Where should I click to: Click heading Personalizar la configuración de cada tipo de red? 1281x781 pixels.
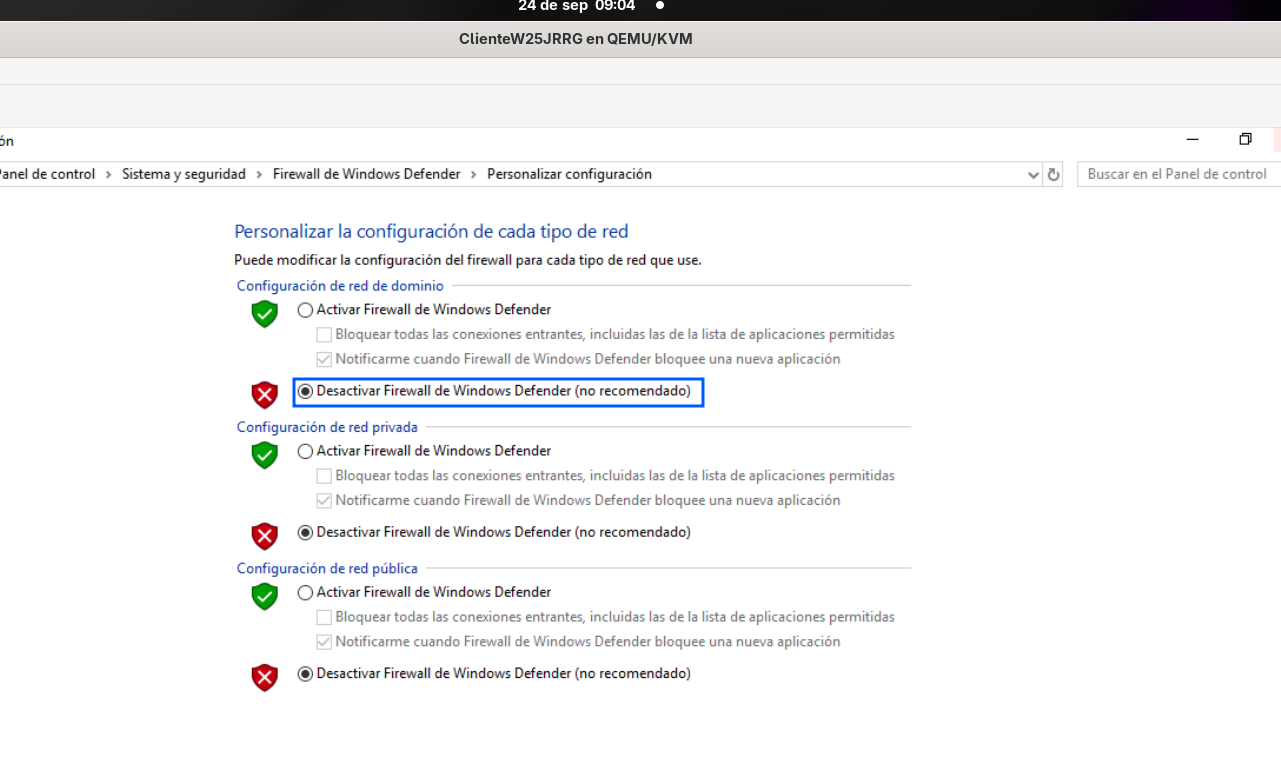431,232
